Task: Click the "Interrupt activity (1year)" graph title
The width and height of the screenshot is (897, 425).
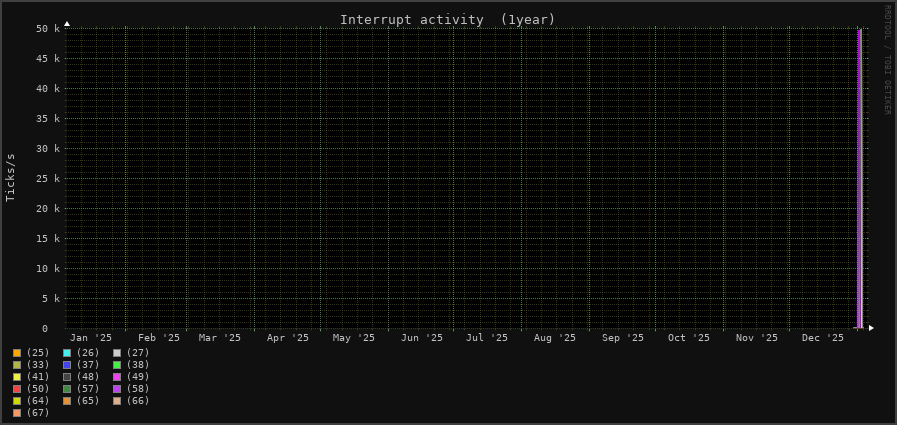Action: click(447, 20)
